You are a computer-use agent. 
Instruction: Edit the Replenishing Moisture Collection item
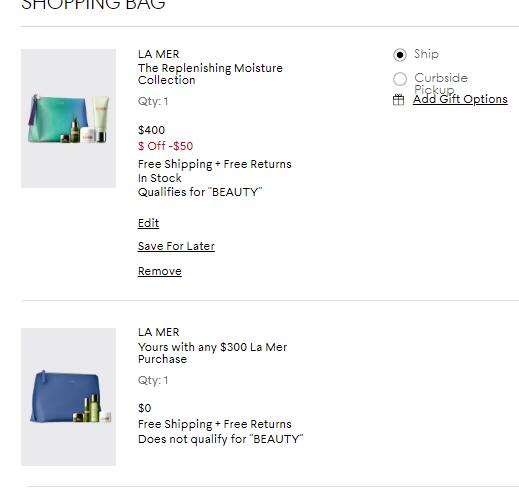(148, 223)
